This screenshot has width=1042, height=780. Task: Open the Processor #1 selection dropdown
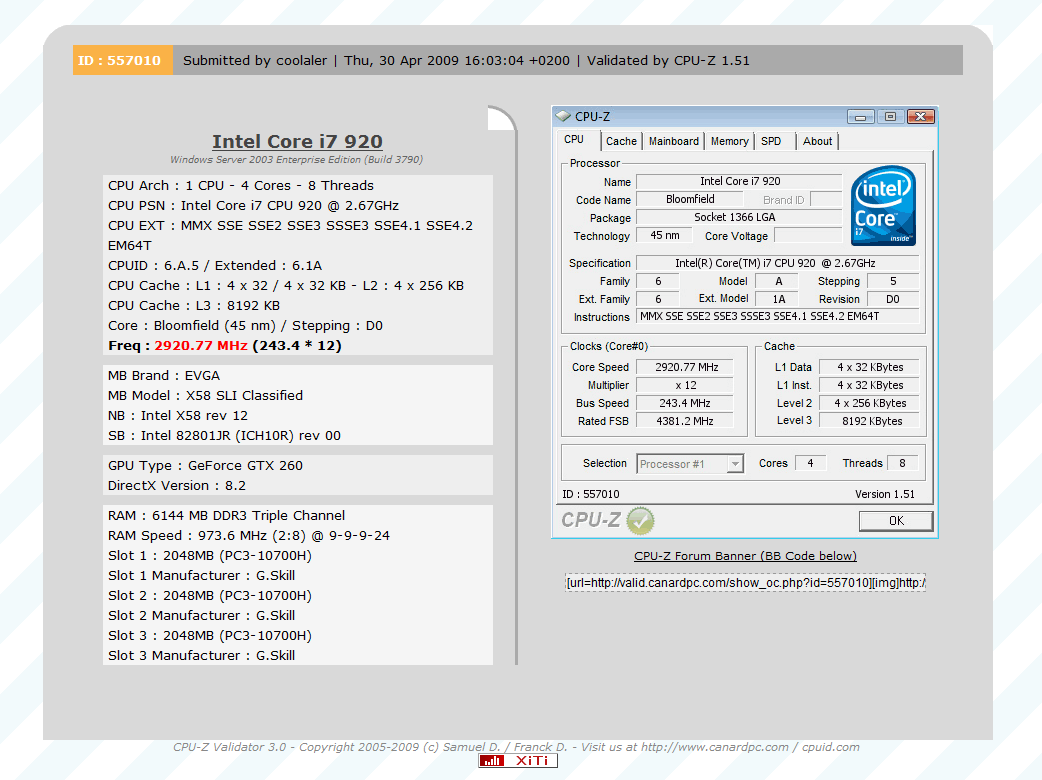(x=734, y=464)
